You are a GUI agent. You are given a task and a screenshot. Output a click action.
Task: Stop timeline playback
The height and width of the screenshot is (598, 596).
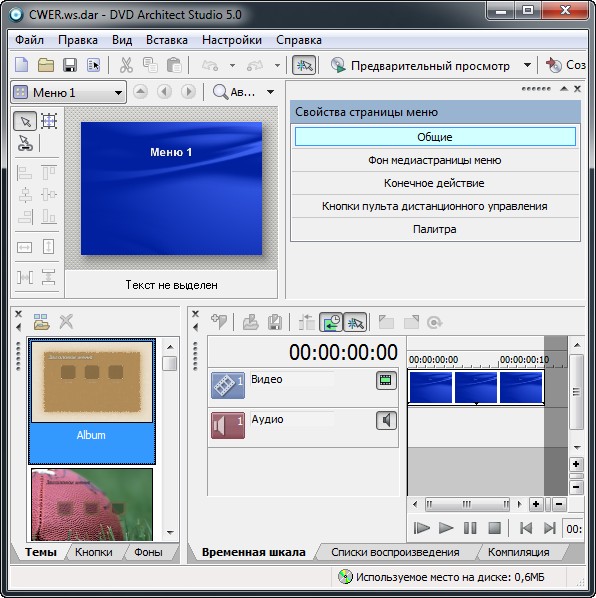pos(494,528)
